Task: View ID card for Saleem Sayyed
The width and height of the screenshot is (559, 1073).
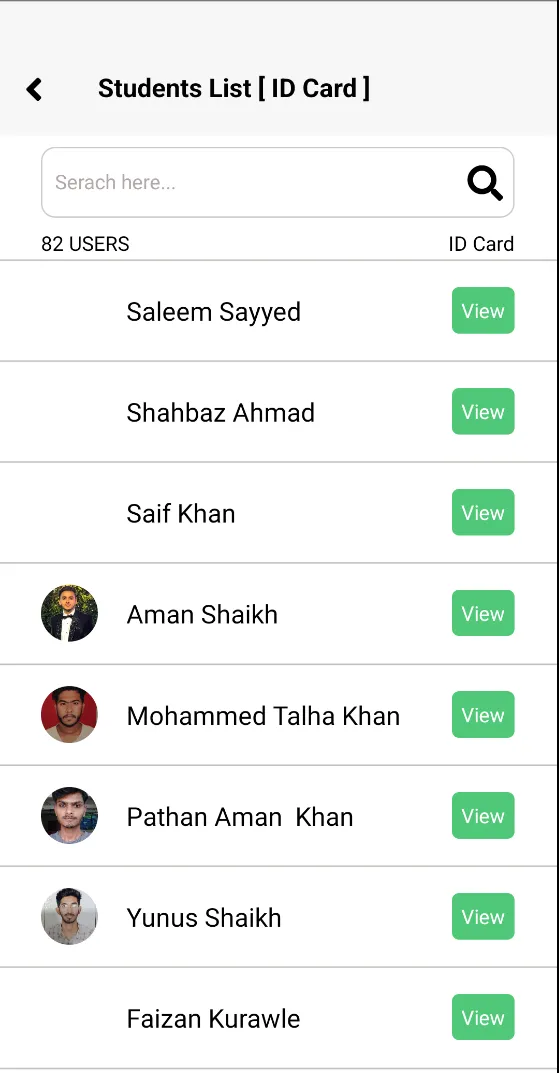Action: click(x=483, y=311)
